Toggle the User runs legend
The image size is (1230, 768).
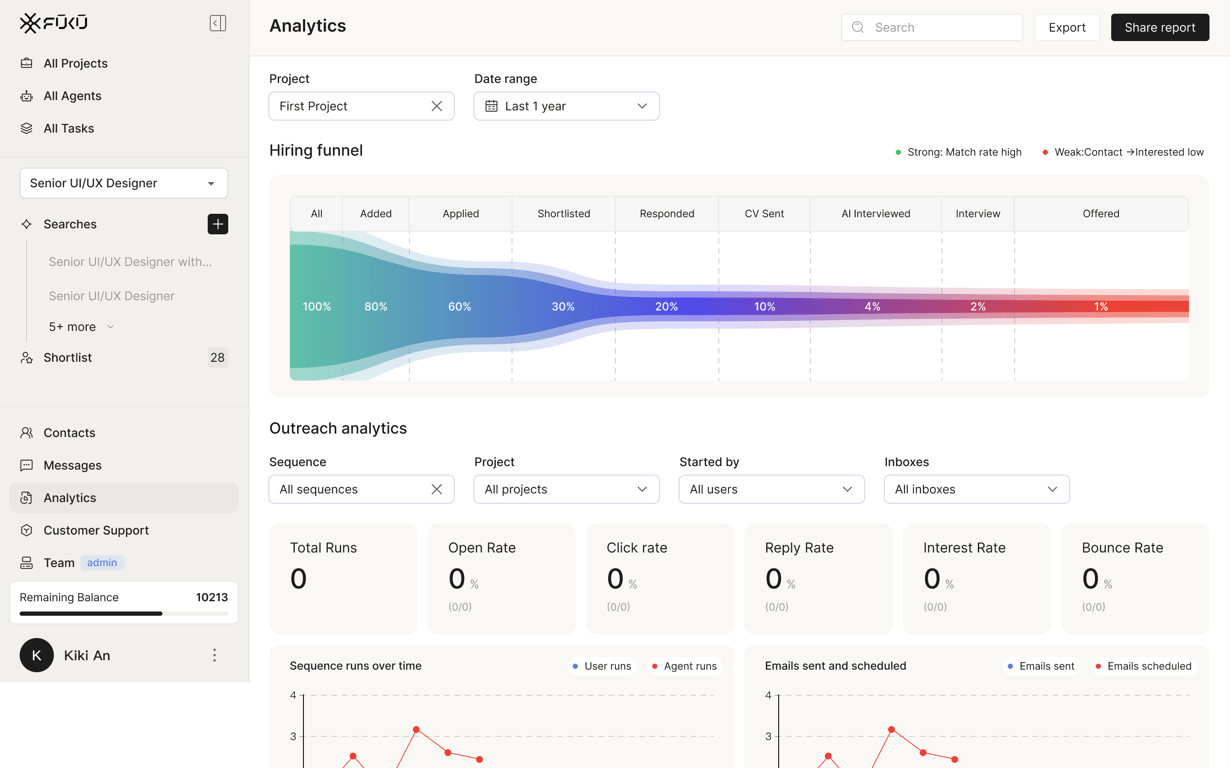coord(602,666)
